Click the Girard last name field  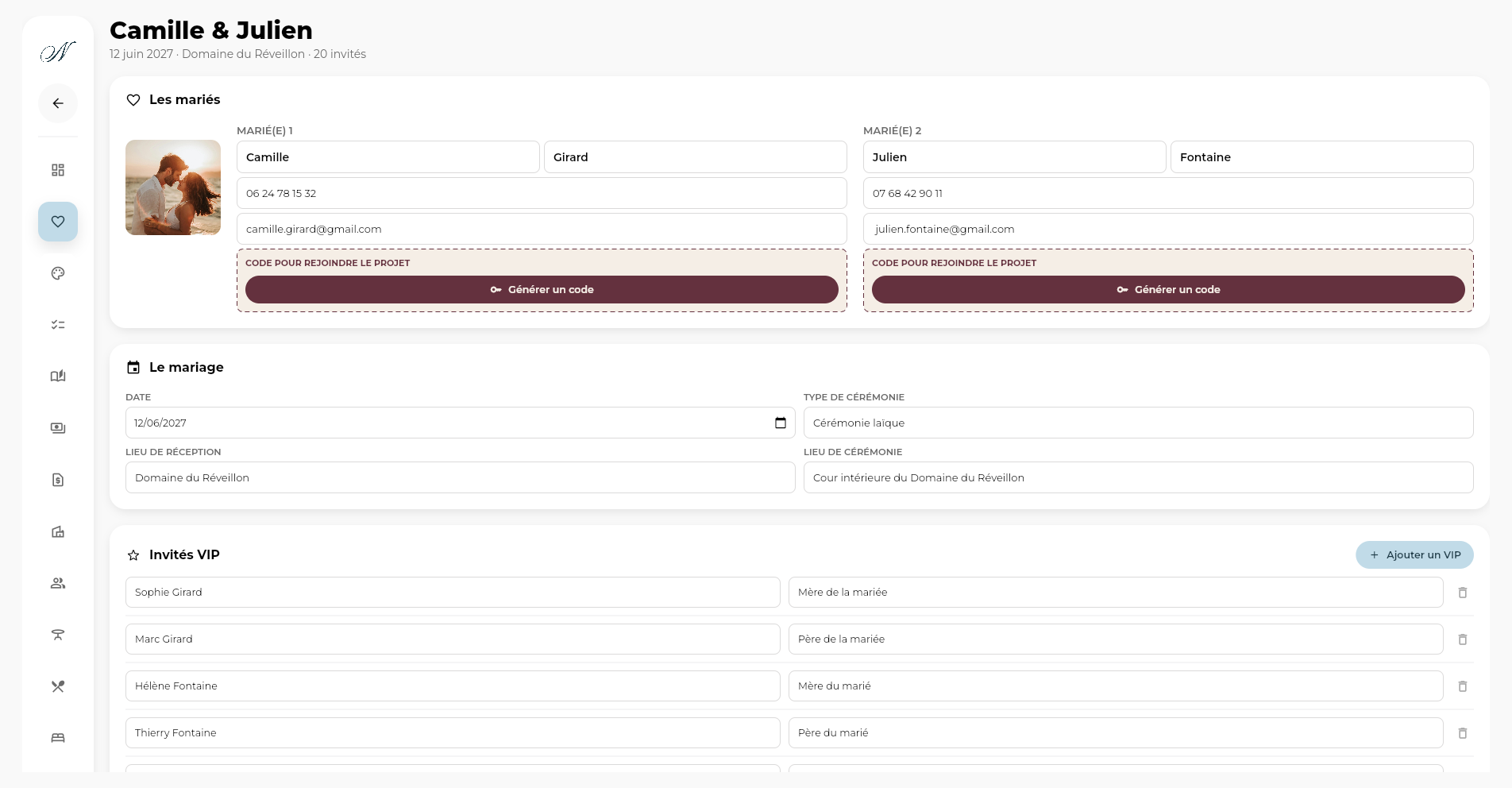coord(696,157)
